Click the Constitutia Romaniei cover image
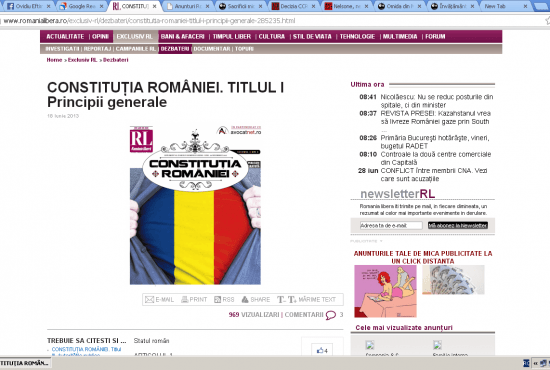Image resolution: width=550 pixels, height=370 pixels. coord(195,205)
